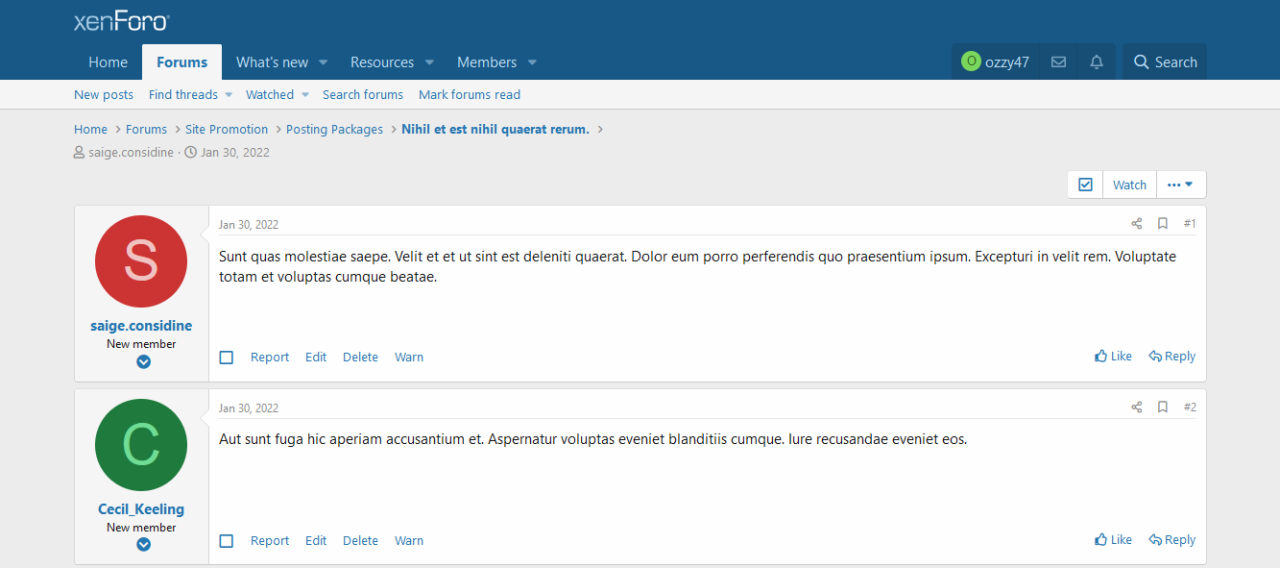Click the share icon on post #2
The width and height of the screenshot is (1280, 568).
pyautogui.click(x=1136, y=408)
